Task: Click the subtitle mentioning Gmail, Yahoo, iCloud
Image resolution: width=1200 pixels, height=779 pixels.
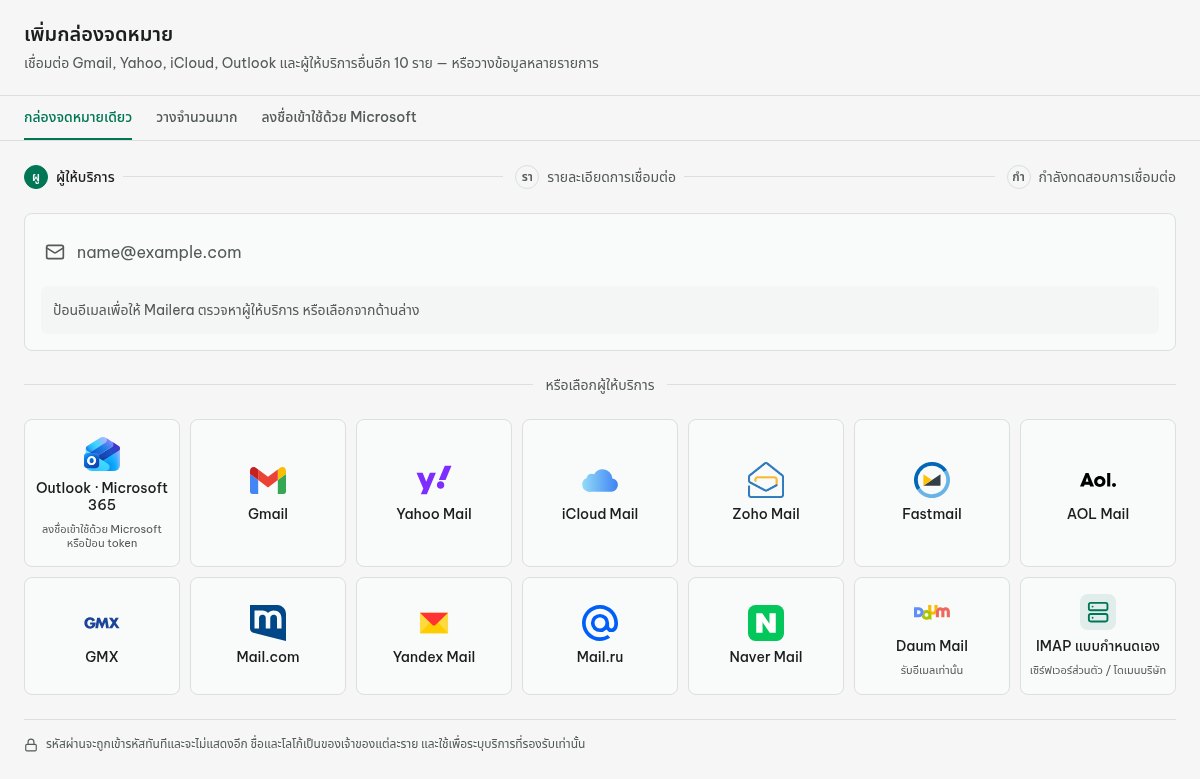Action: (x=311, y=63)
